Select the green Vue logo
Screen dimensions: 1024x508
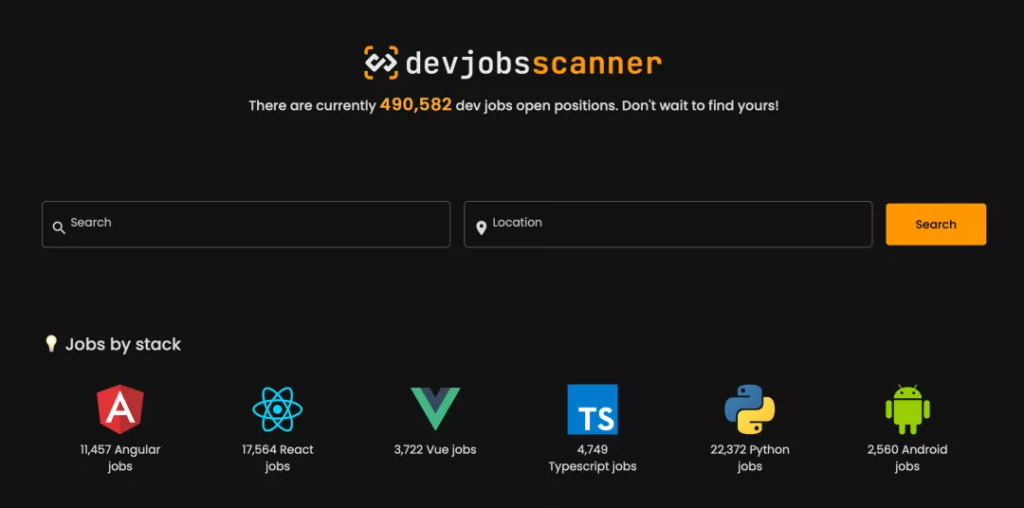436,409
